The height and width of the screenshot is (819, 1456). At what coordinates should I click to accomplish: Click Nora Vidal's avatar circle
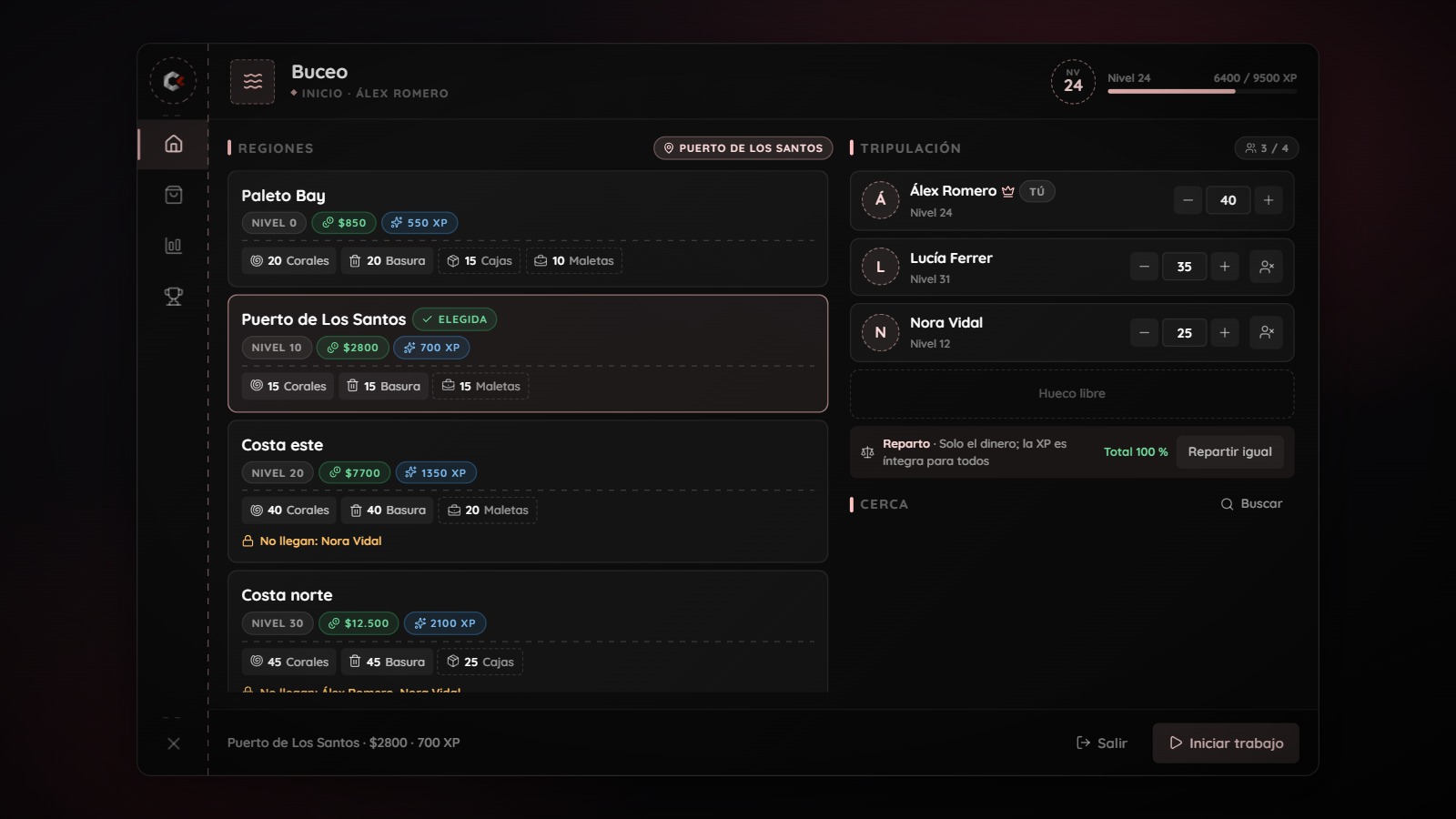[880, 333]
